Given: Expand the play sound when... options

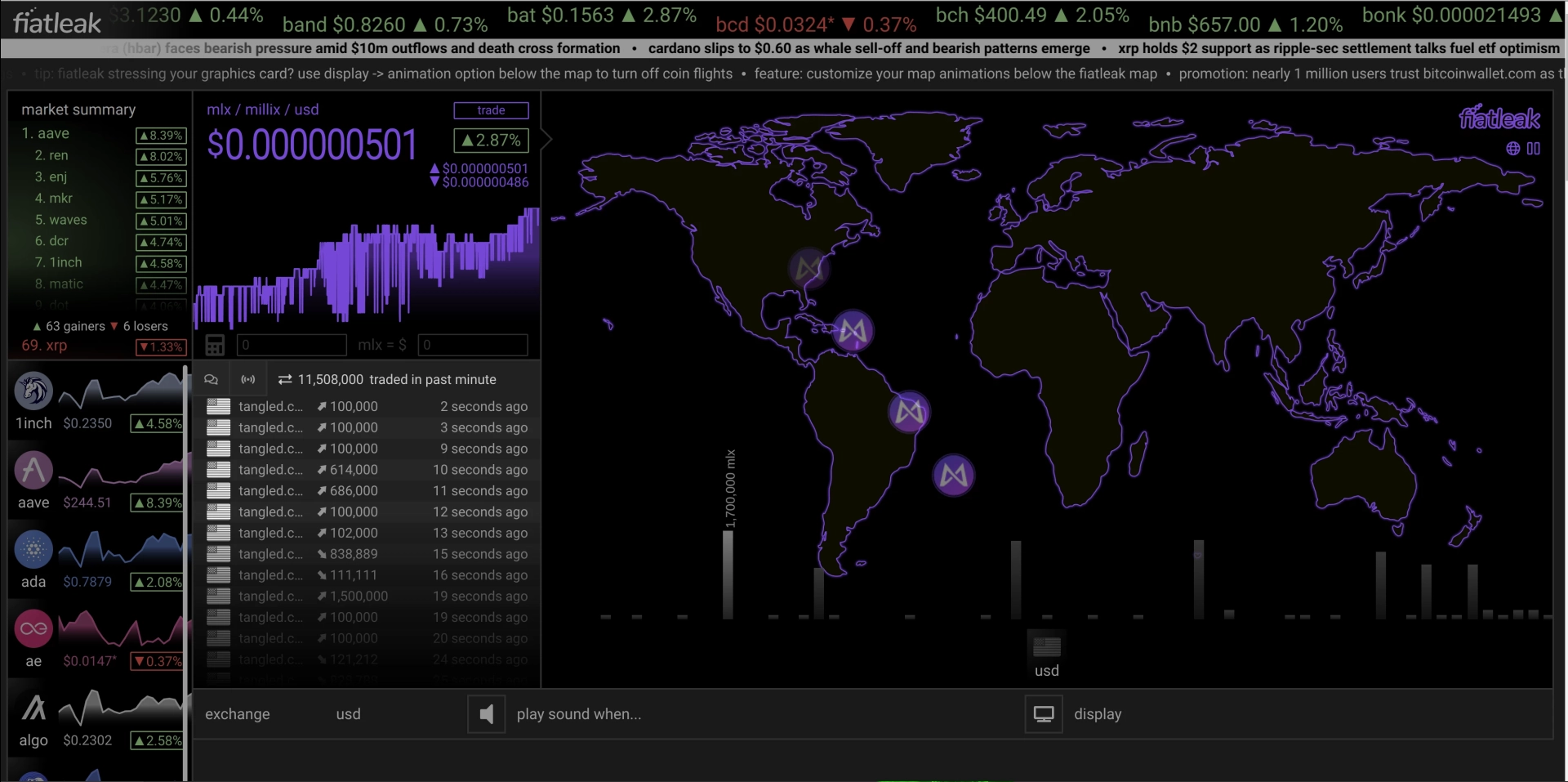Looking at the screenshot, I should (x=578, y=714).
